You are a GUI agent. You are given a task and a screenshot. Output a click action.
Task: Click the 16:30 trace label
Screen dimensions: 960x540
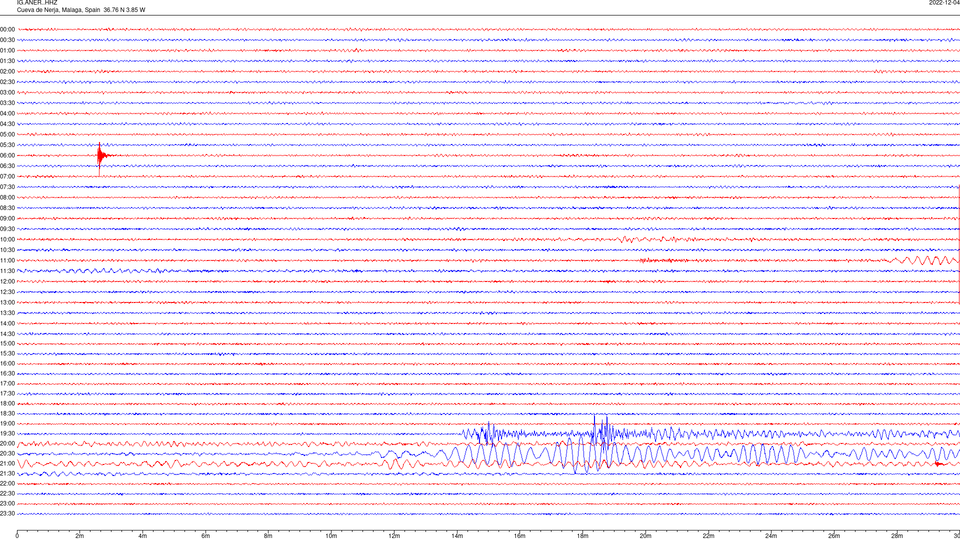click(x=7, y=373)
